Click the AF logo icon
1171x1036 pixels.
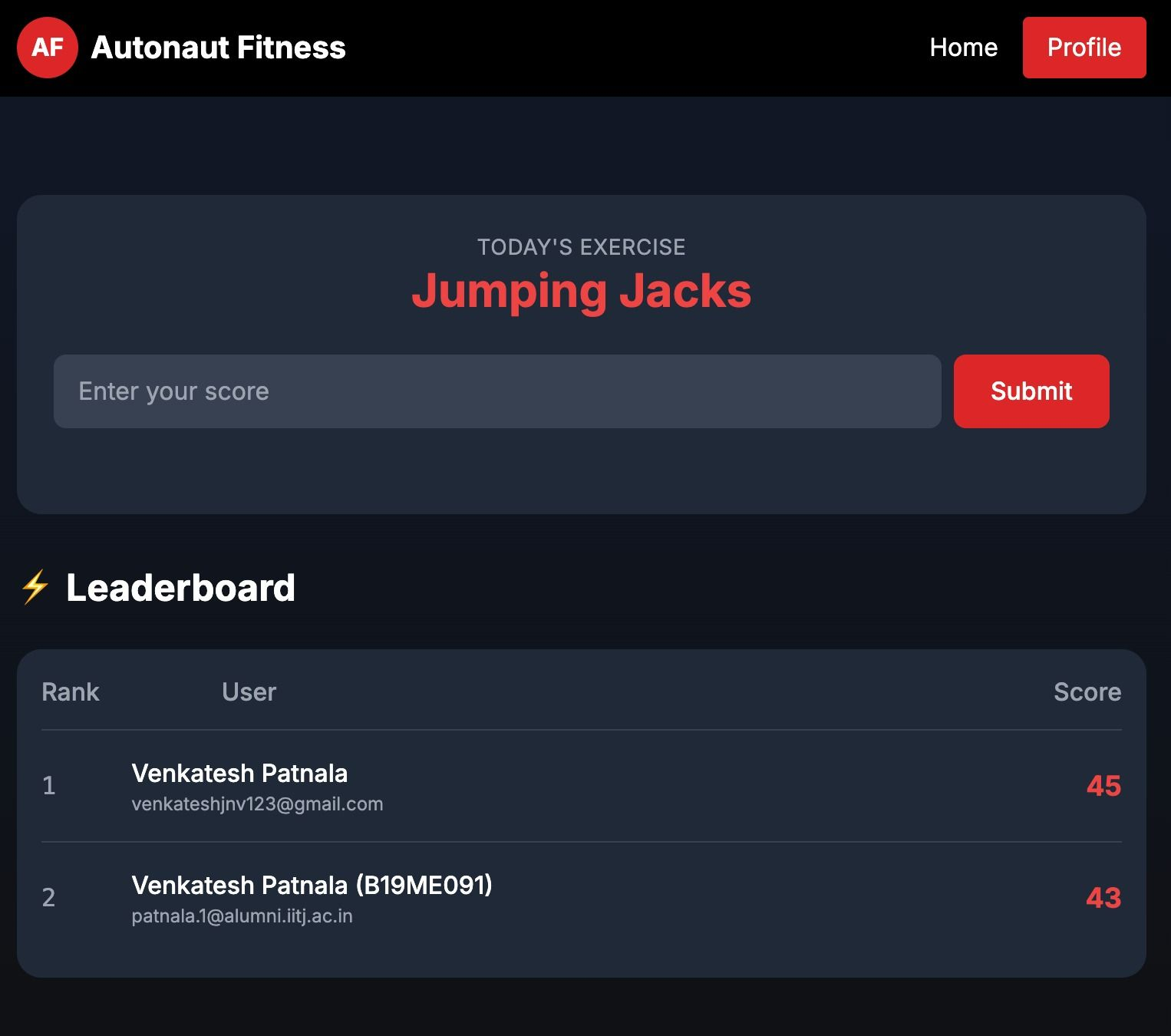[48, 47]
